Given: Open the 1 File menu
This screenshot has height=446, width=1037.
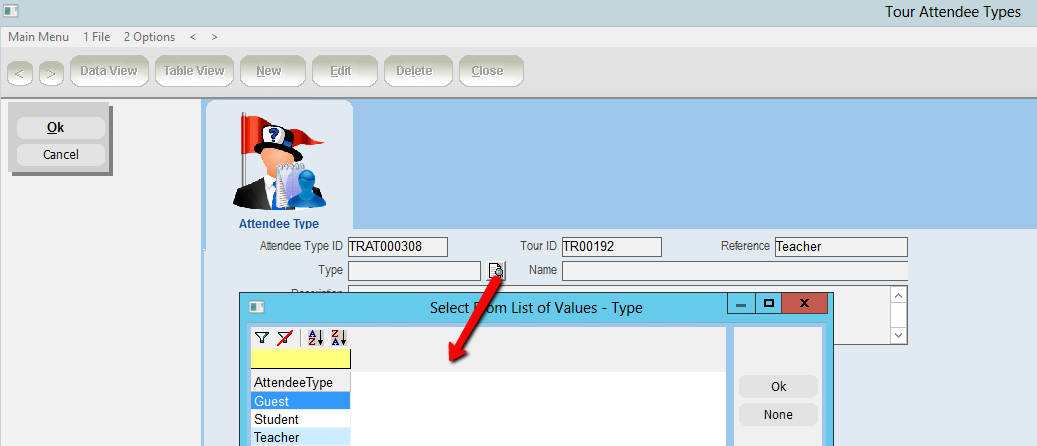Looking at the screenshot, I should click(97, 37).
